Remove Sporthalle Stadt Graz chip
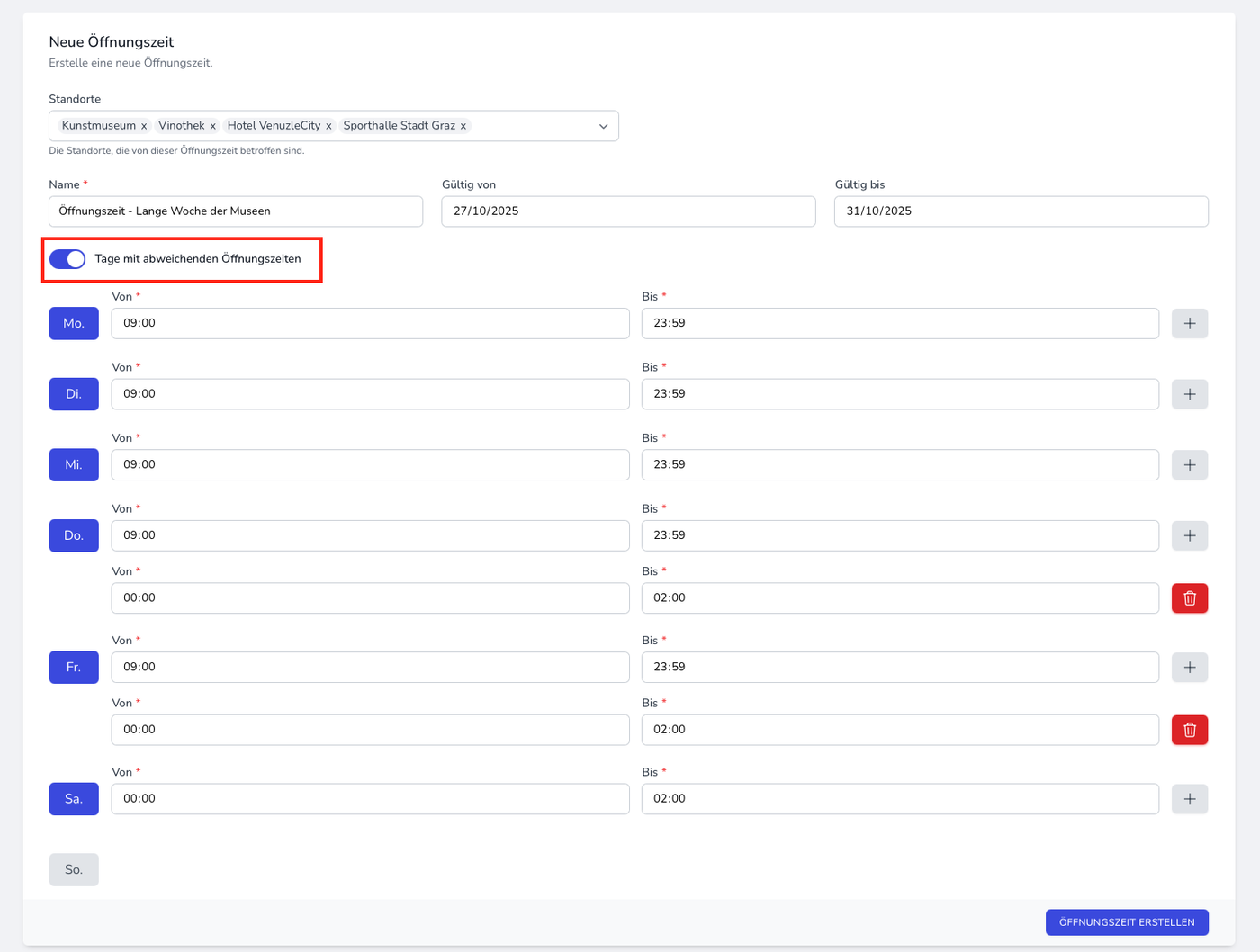The width and height of the screenshot is (1260, 952). point(463,127)
